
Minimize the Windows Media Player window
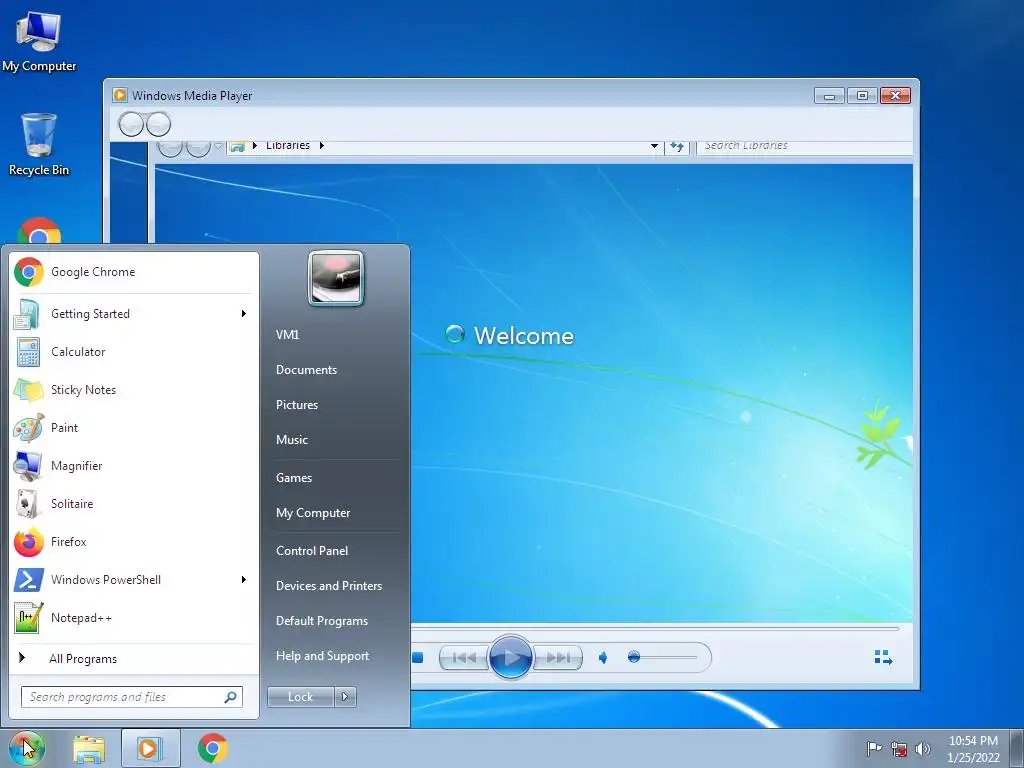coord(829,96)
